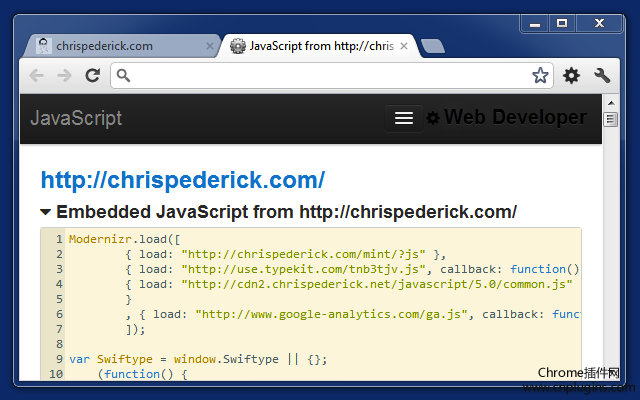Open the Chrome wrench menu
Screen dimensions: 640x400
(602, 76)
